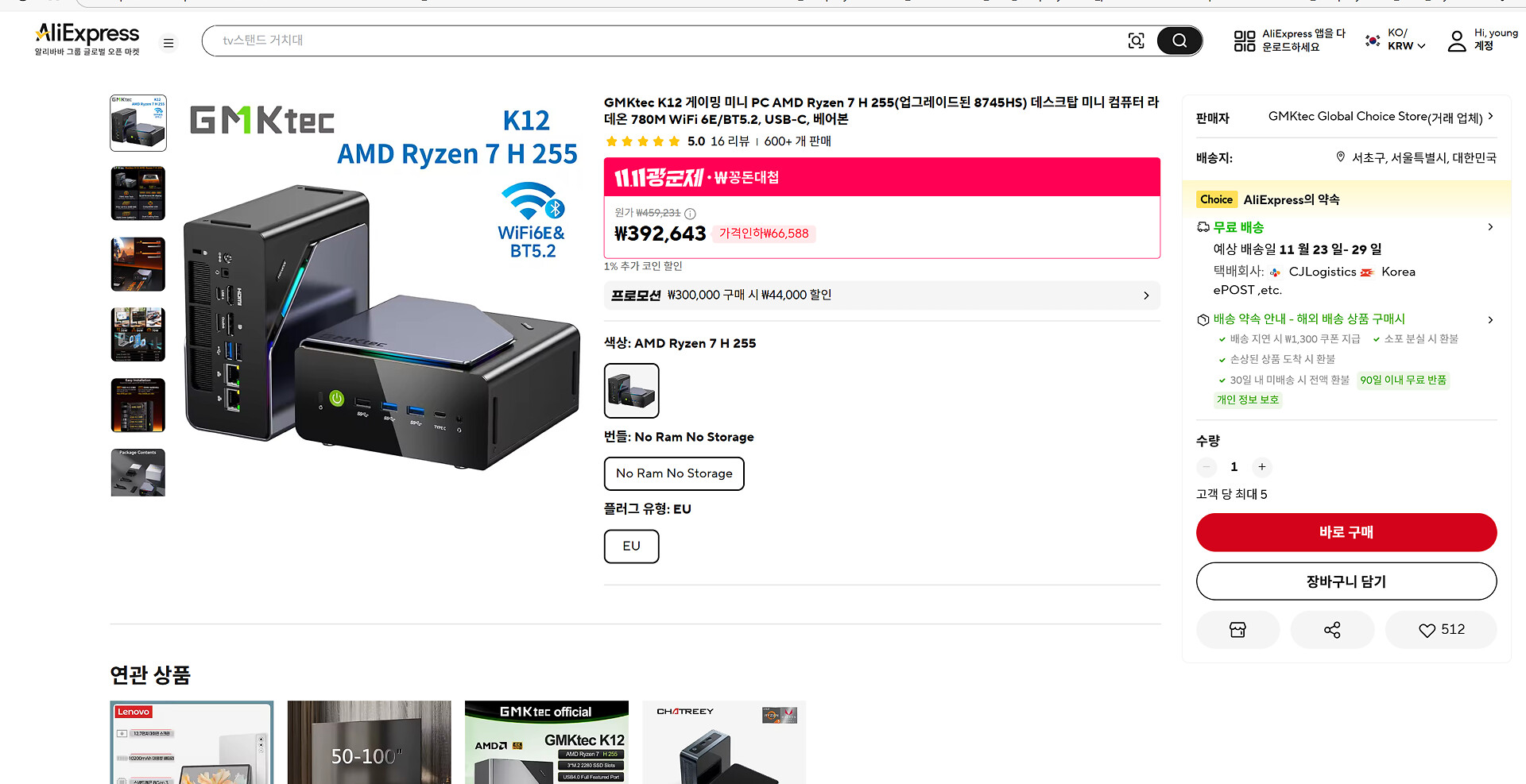The image size is (1526, 784).
Task: Click the AliExpress 앱을 다운로드하세요 text
Action: 1303,41
